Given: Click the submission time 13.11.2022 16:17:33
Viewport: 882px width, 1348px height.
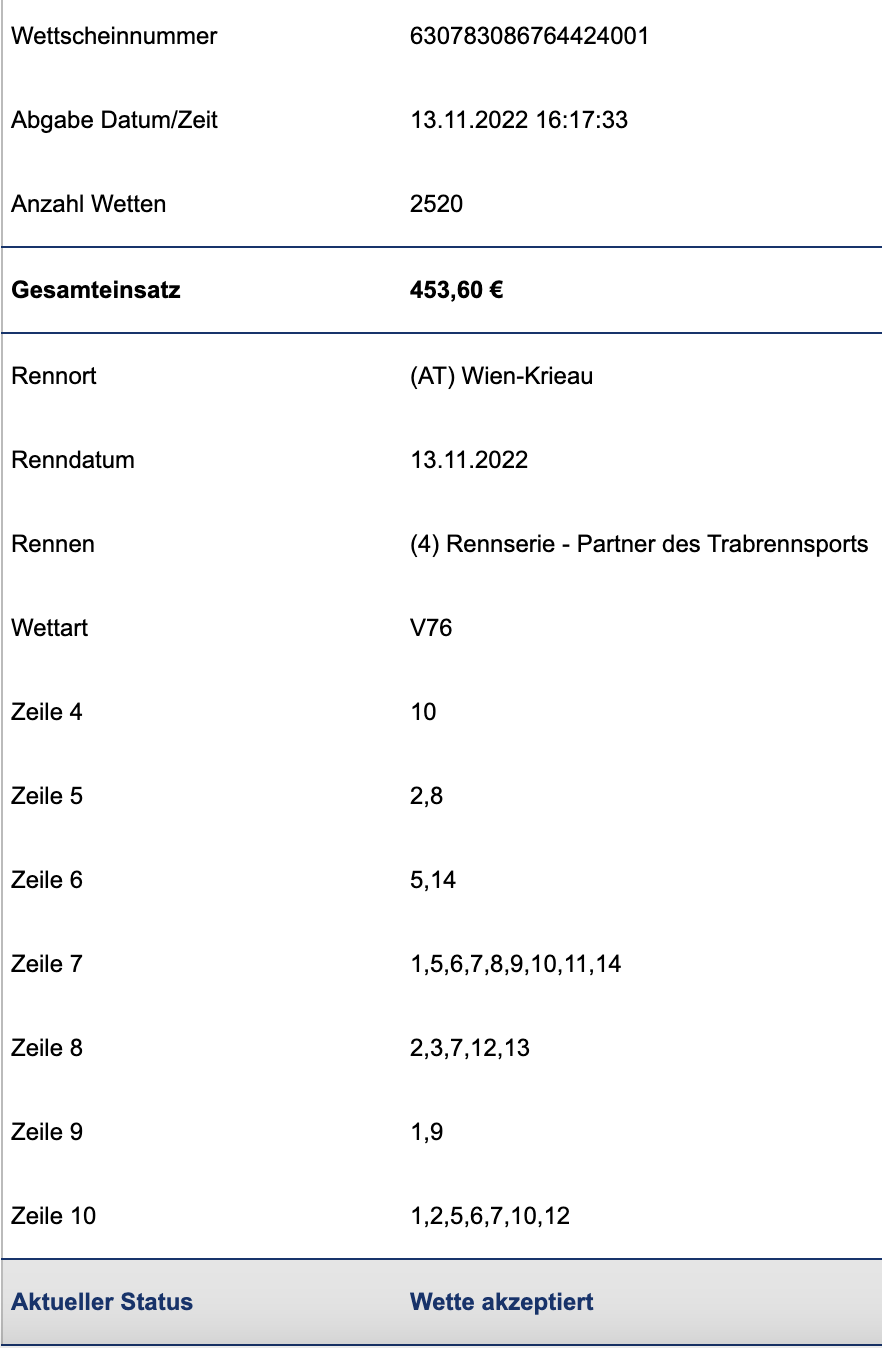Looking at the screenshot, I should [x=519, y=120].
